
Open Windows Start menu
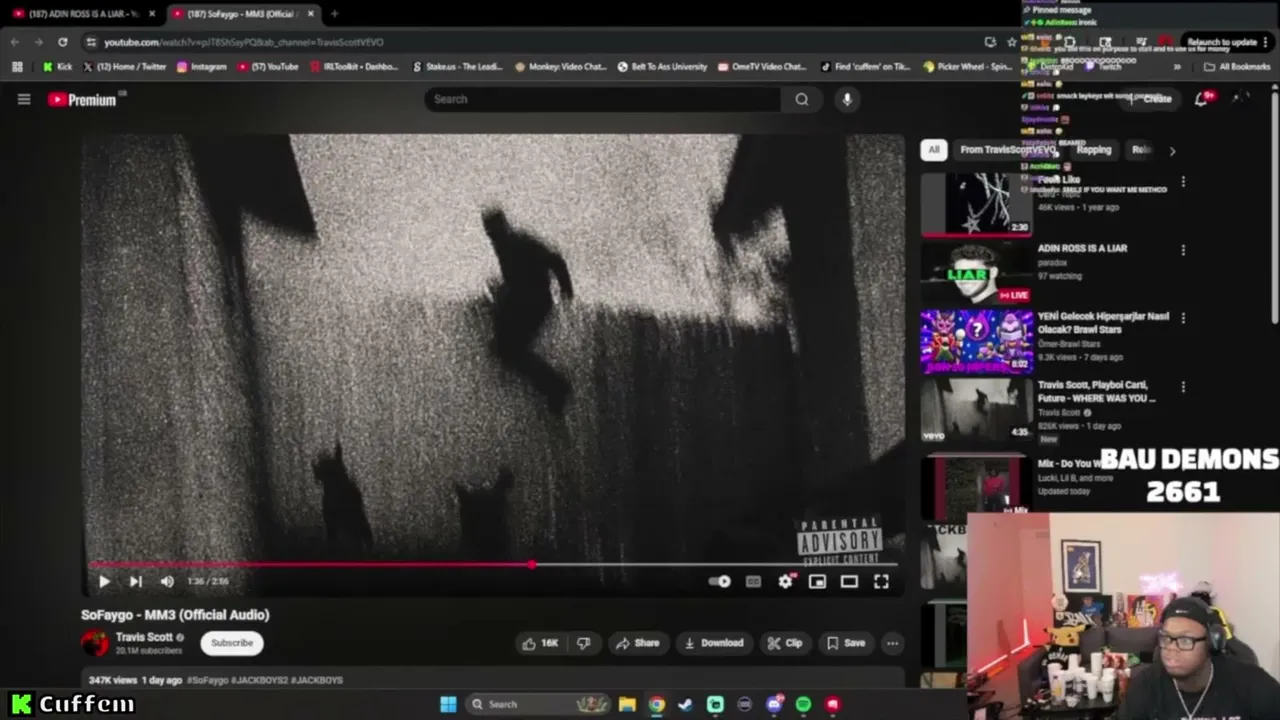pyautogui.click(x=448, y=704)
